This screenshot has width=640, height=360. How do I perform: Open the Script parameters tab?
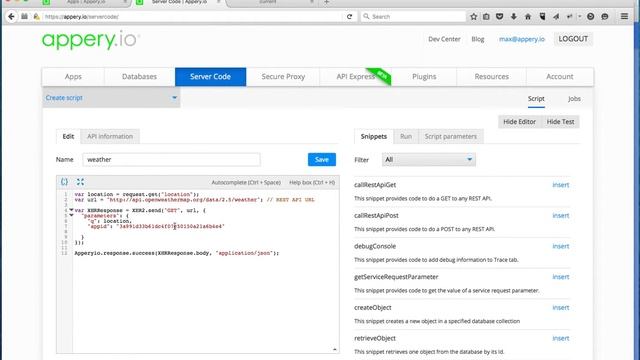tap(451, 136)
